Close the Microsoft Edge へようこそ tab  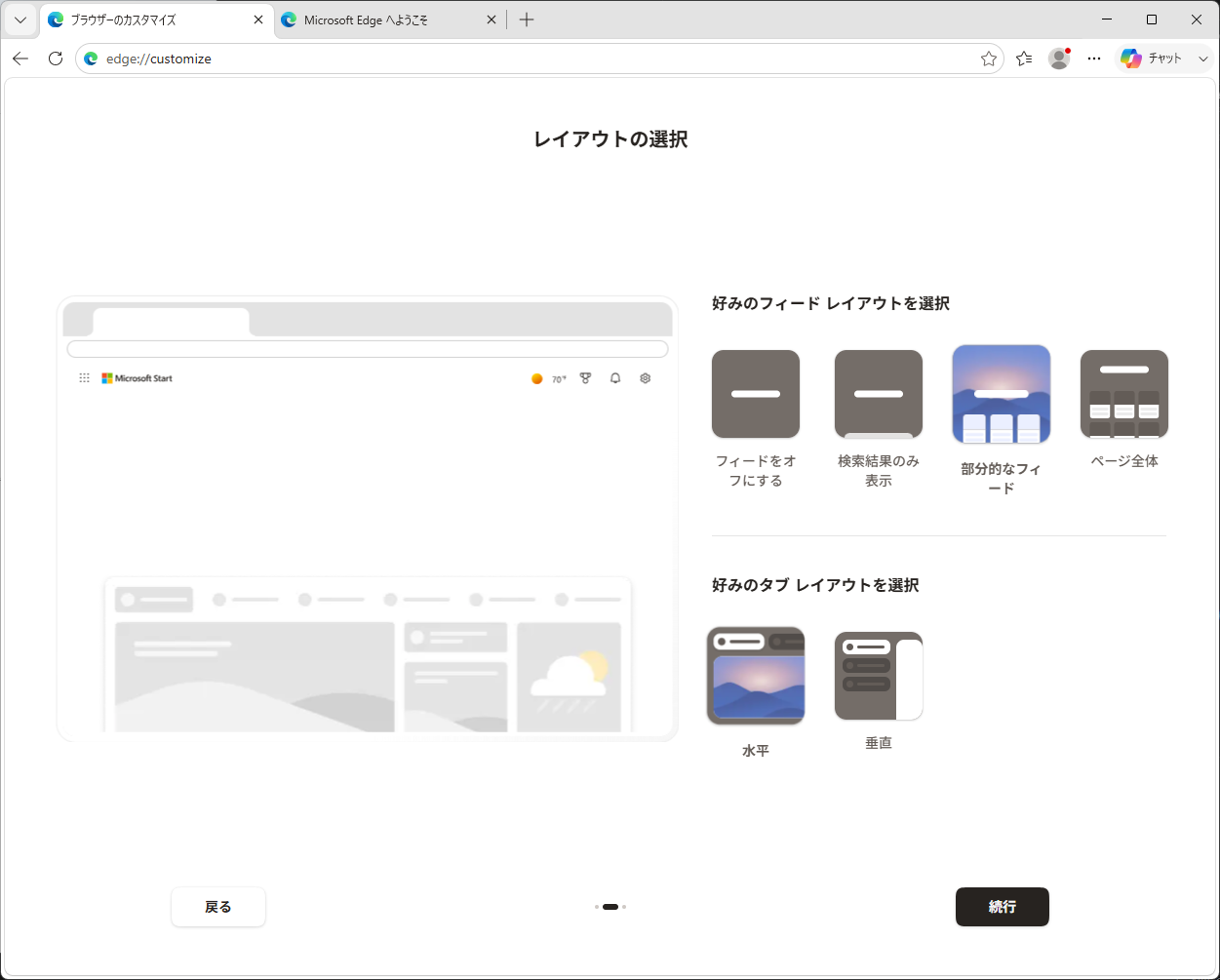coord(492,20)
